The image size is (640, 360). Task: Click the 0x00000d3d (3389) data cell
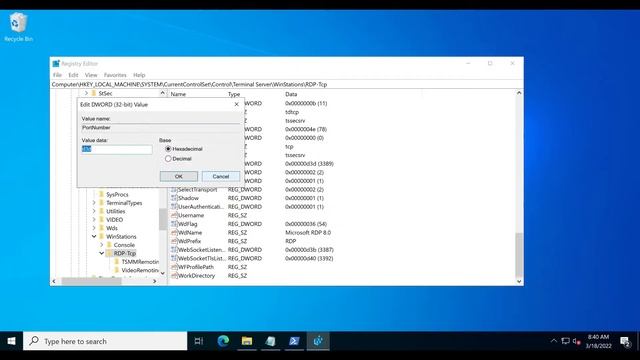[309, 164]
